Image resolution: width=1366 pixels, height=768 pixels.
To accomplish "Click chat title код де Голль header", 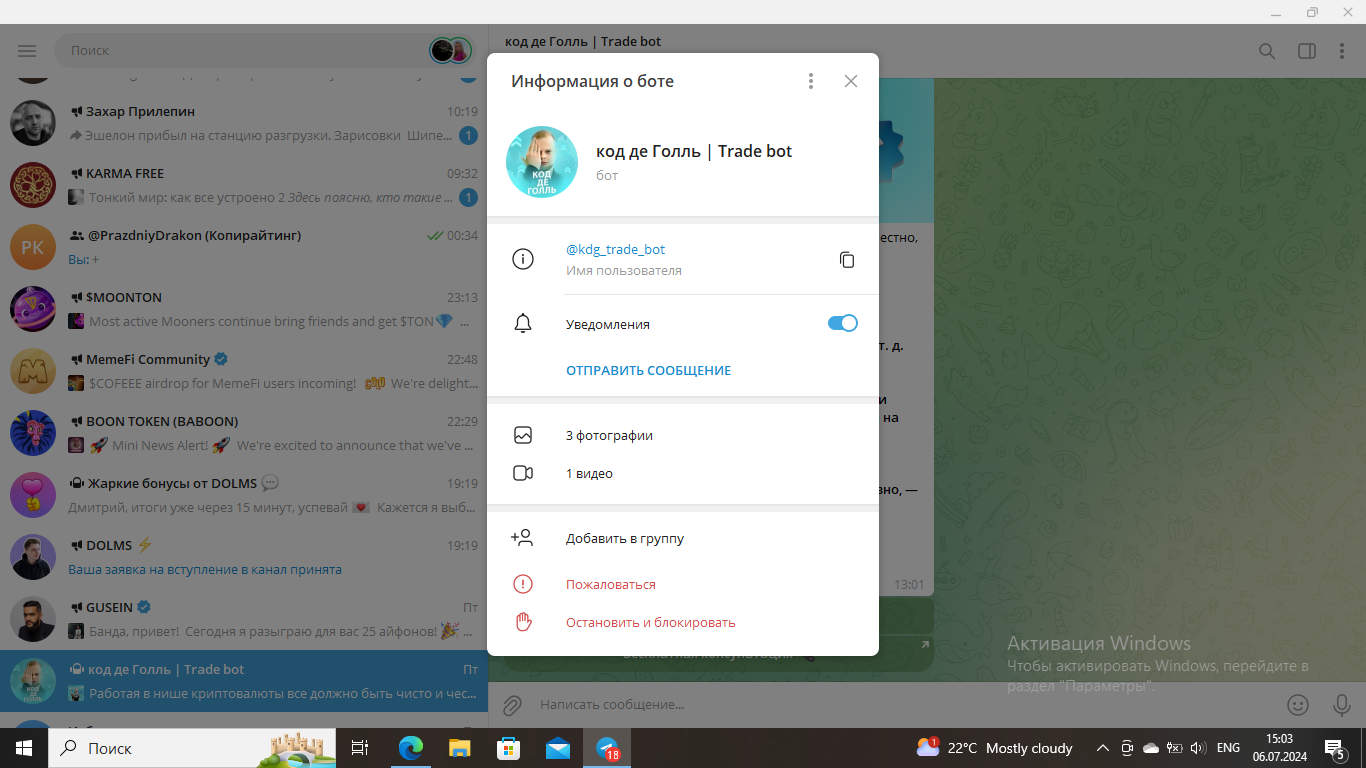I will click(583, 42).
